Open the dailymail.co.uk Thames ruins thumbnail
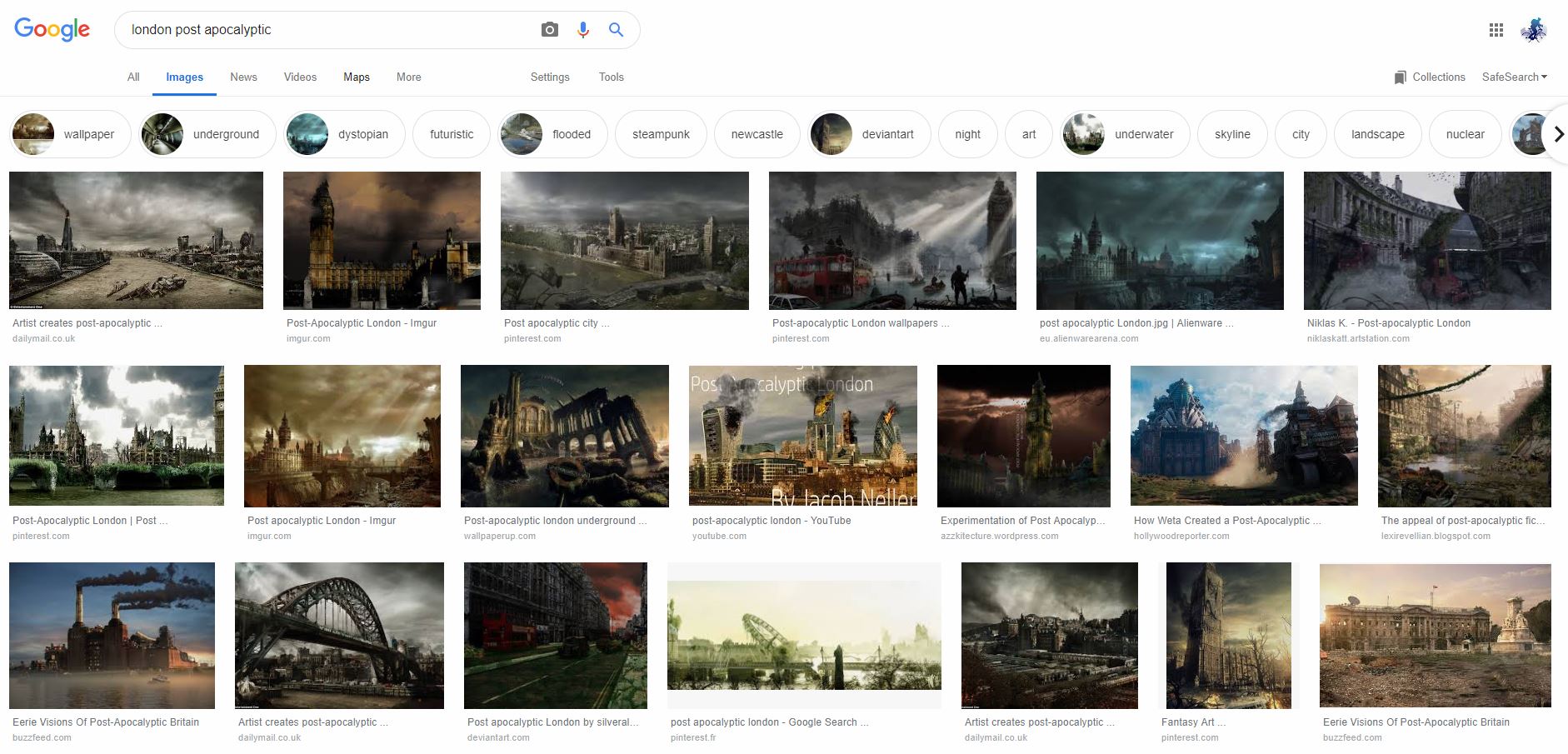The image size is (1568, 754). click(136, 240)
